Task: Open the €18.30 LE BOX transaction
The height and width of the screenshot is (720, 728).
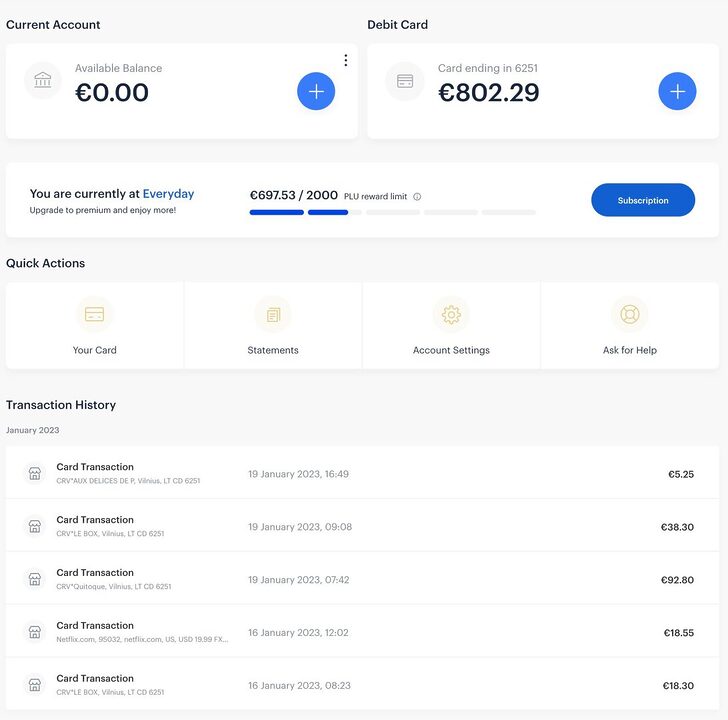Action: (362, 684)
